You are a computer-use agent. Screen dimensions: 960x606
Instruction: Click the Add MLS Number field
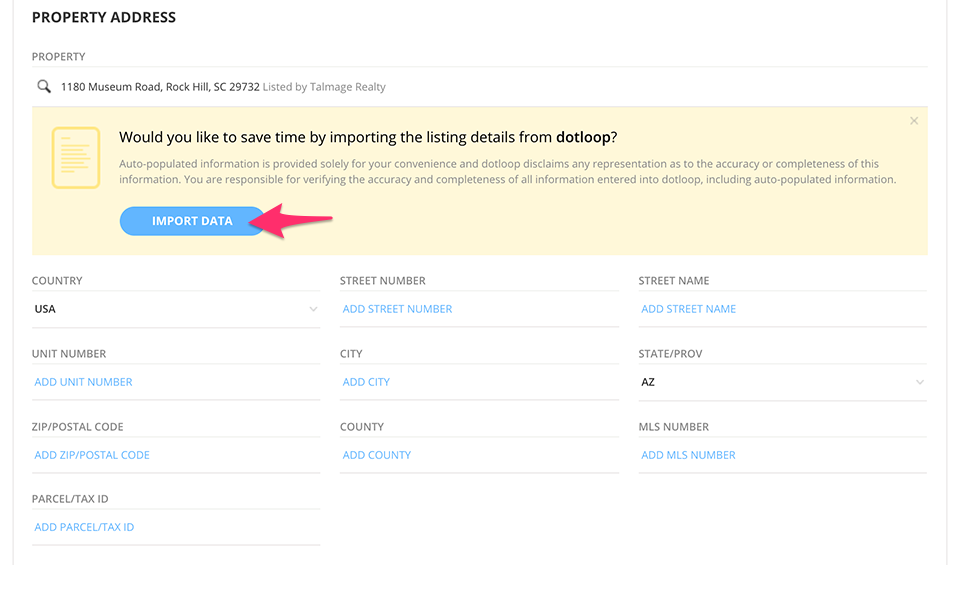tap(688, 455)
